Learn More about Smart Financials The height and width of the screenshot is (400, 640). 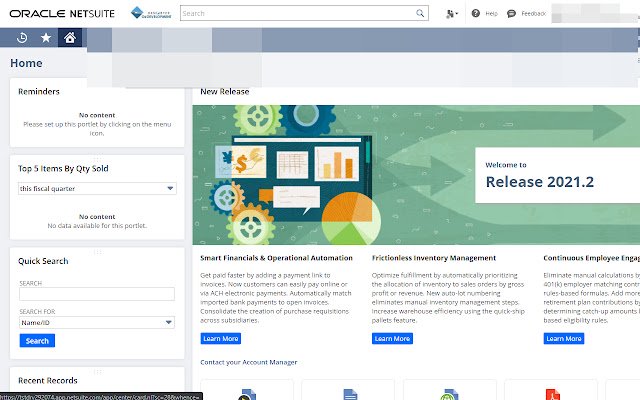click(x=220, y=338)
